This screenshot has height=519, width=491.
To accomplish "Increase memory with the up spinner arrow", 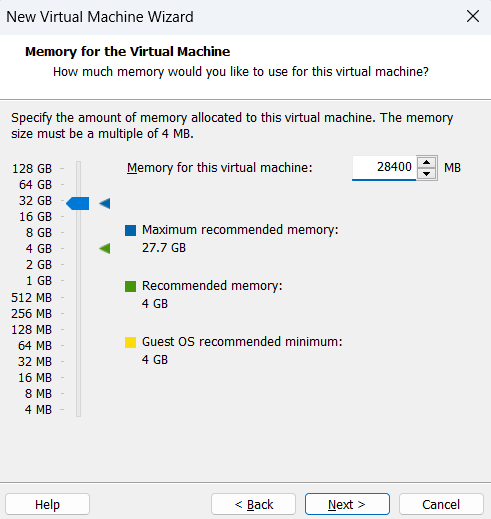I will [427, 162].
